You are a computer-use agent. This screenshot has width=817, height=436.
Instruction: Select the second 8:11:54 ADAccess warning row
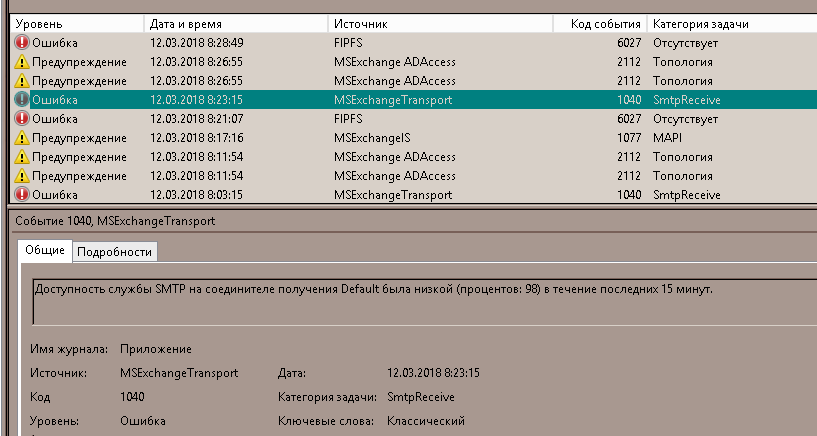coord(414,176)
